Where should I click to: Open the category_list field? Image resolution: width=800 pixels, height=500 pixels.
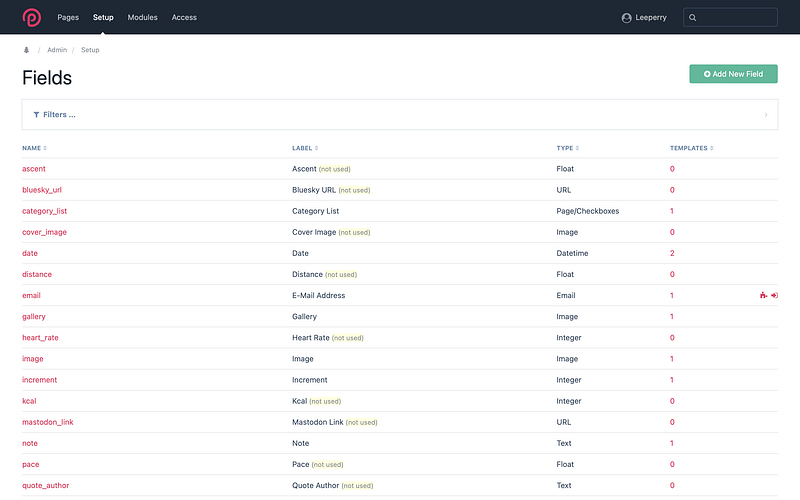click(x=44, y=211)
